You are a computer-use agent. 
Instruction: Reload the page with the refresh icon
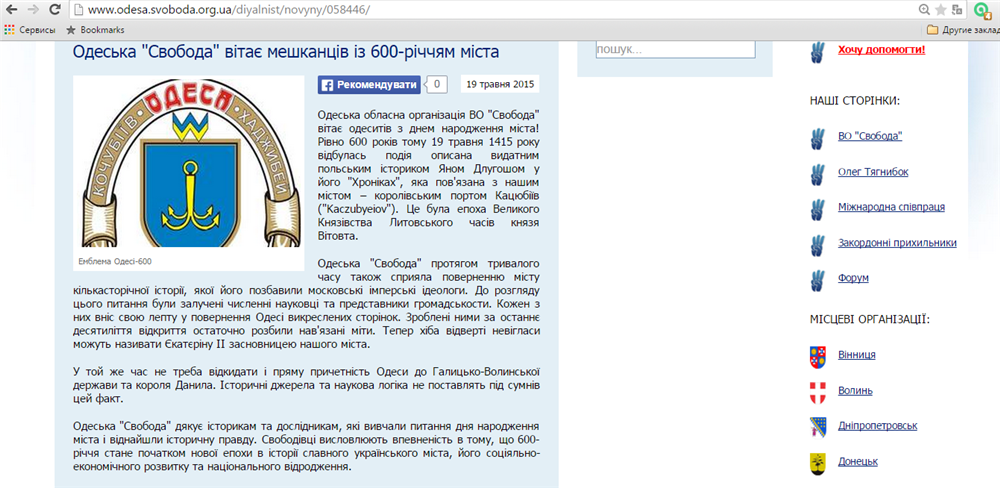click(55, 10)
